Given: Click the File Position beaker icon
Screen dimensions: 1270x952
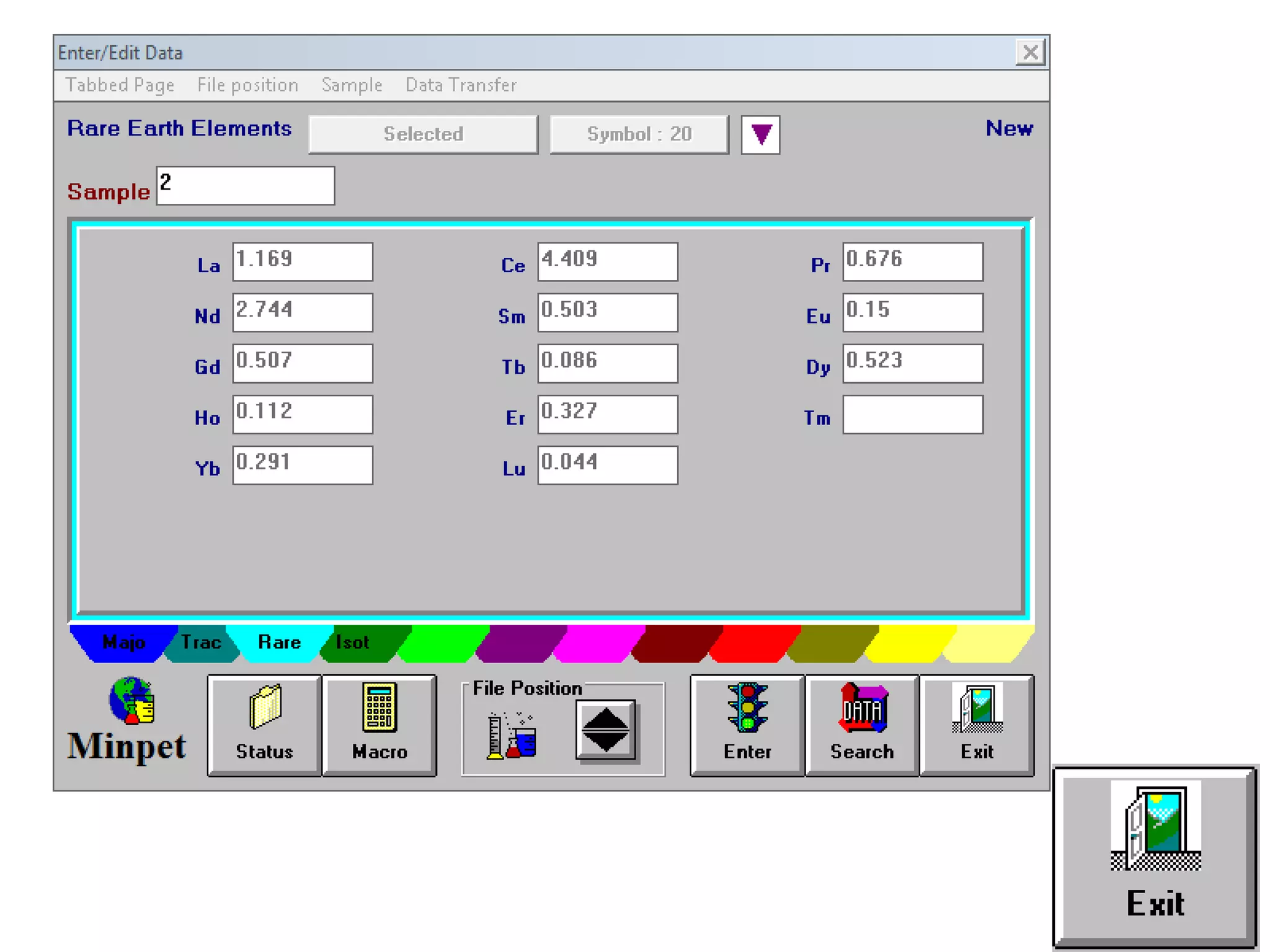Looking at the screenshot, I should pyautogui.click(x=512, y=736).
